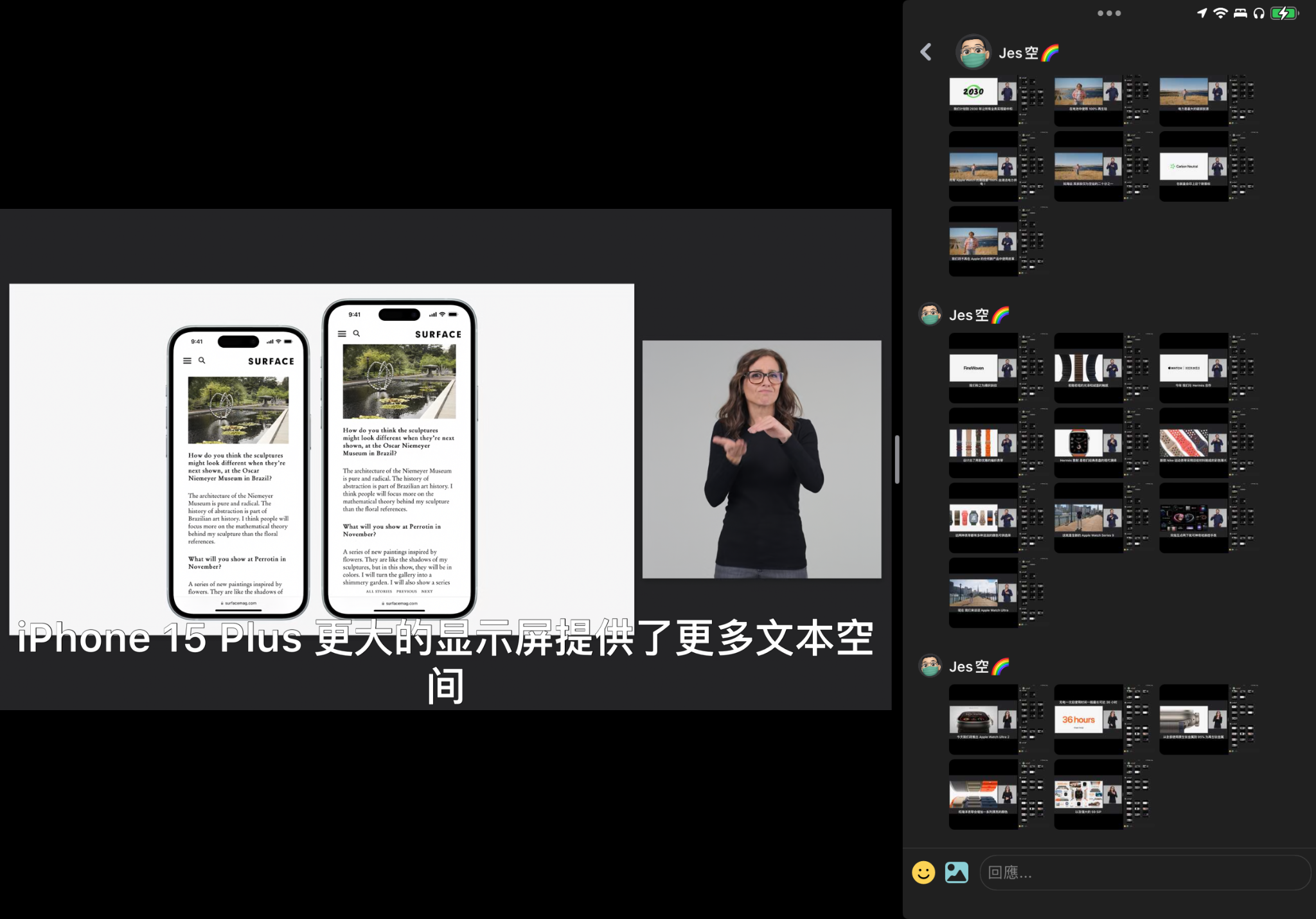Open the large Jes avatar in chat header
The width and height of the screenshot is (1316, 919).
(x=974, y=51)
